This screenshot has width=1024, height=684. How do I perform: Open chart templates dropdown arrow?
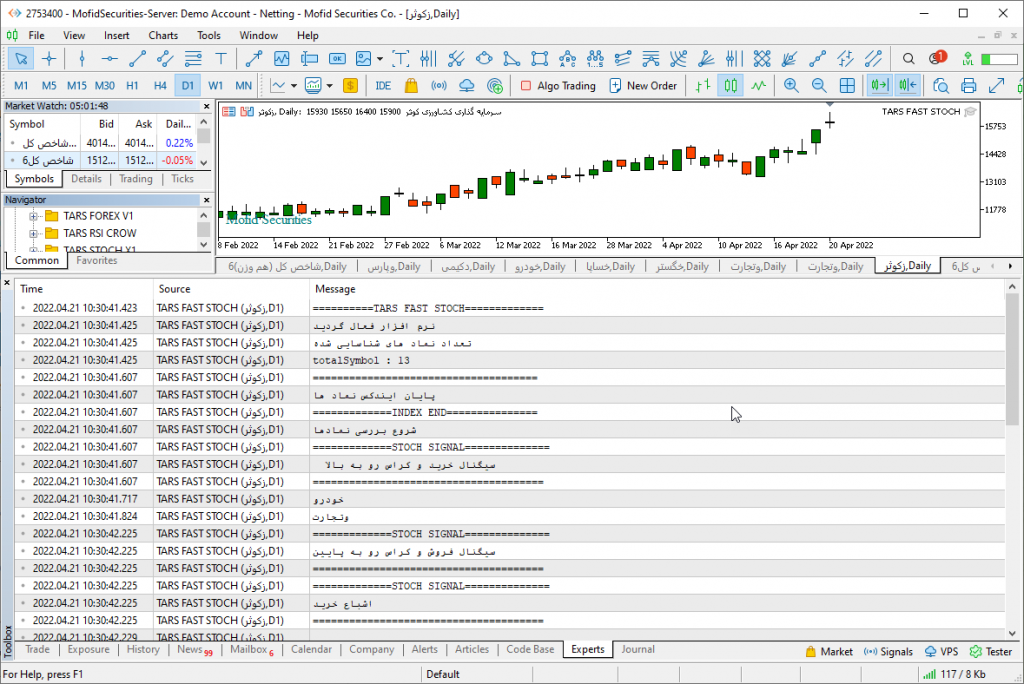point(329,86)
